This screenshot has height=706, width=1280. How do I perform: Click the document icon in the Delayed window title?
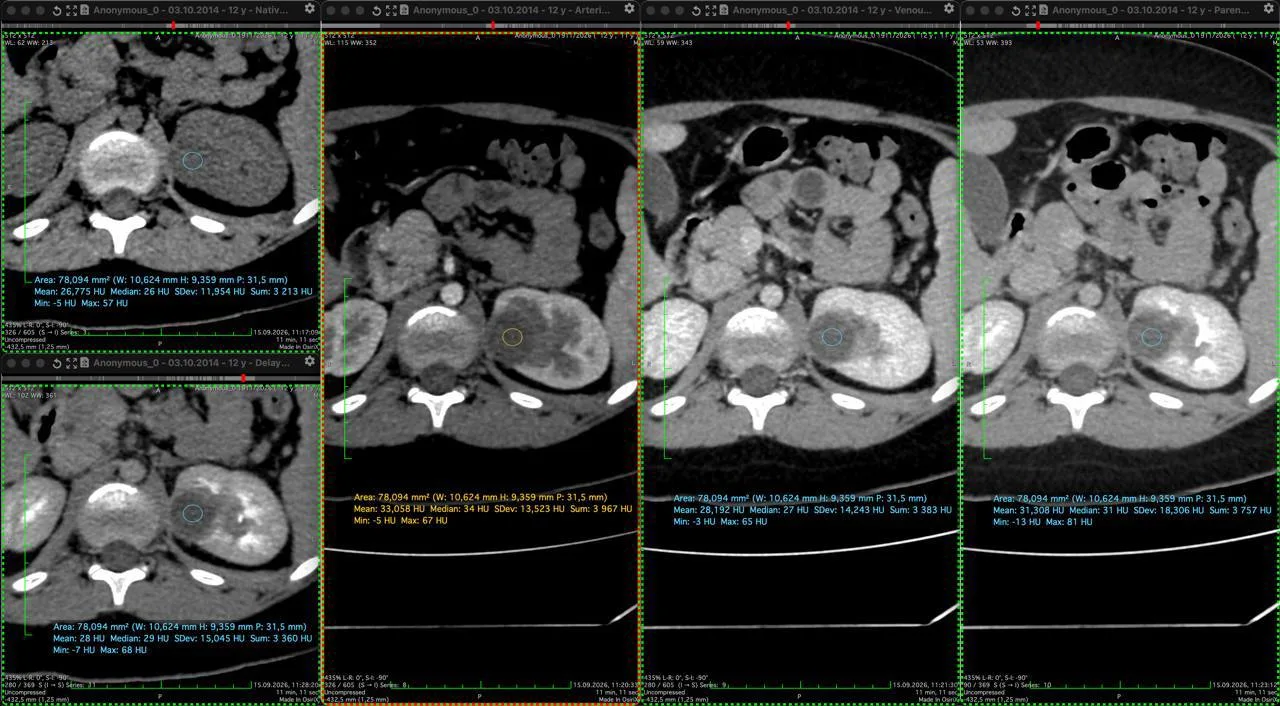point(85,363)
